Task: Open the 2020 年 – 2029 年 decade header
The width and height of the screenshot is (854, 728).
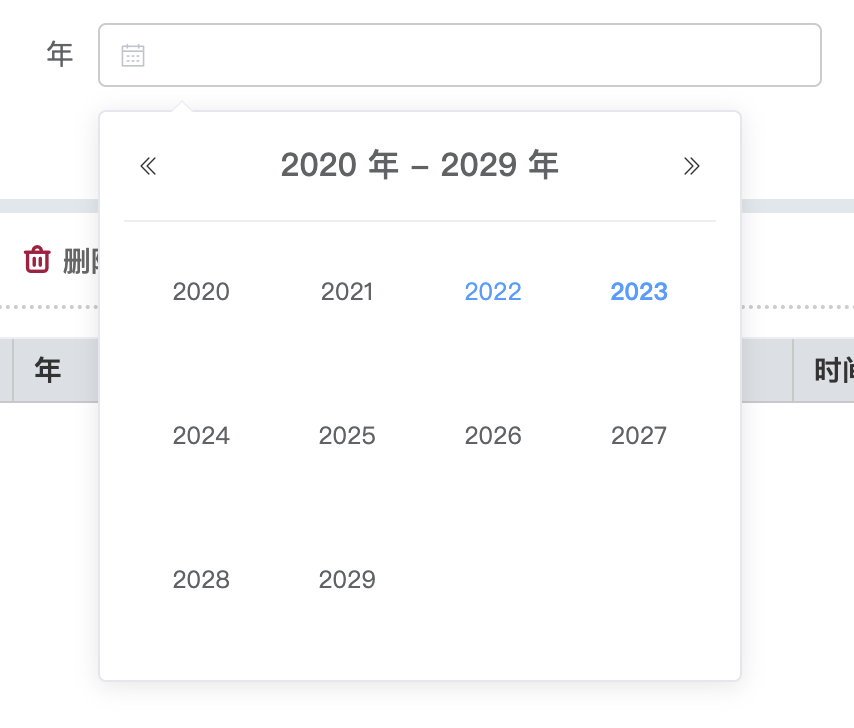Action: click(x=419, y=165)
